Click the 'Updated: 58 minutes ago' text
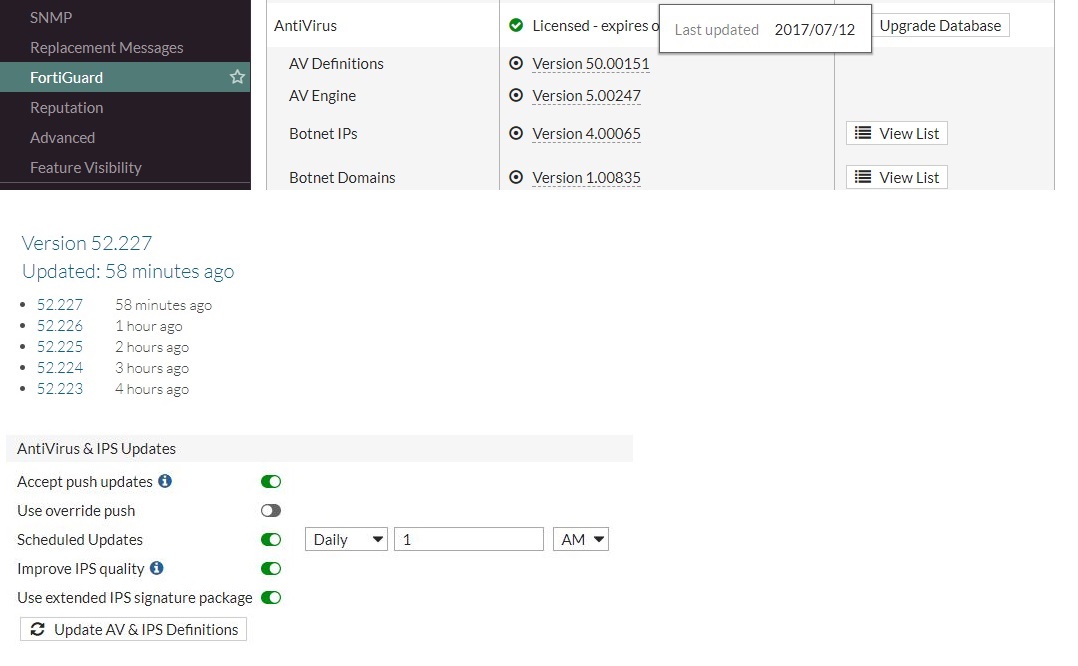1078x666 pixels. click(x=128, y=271)
